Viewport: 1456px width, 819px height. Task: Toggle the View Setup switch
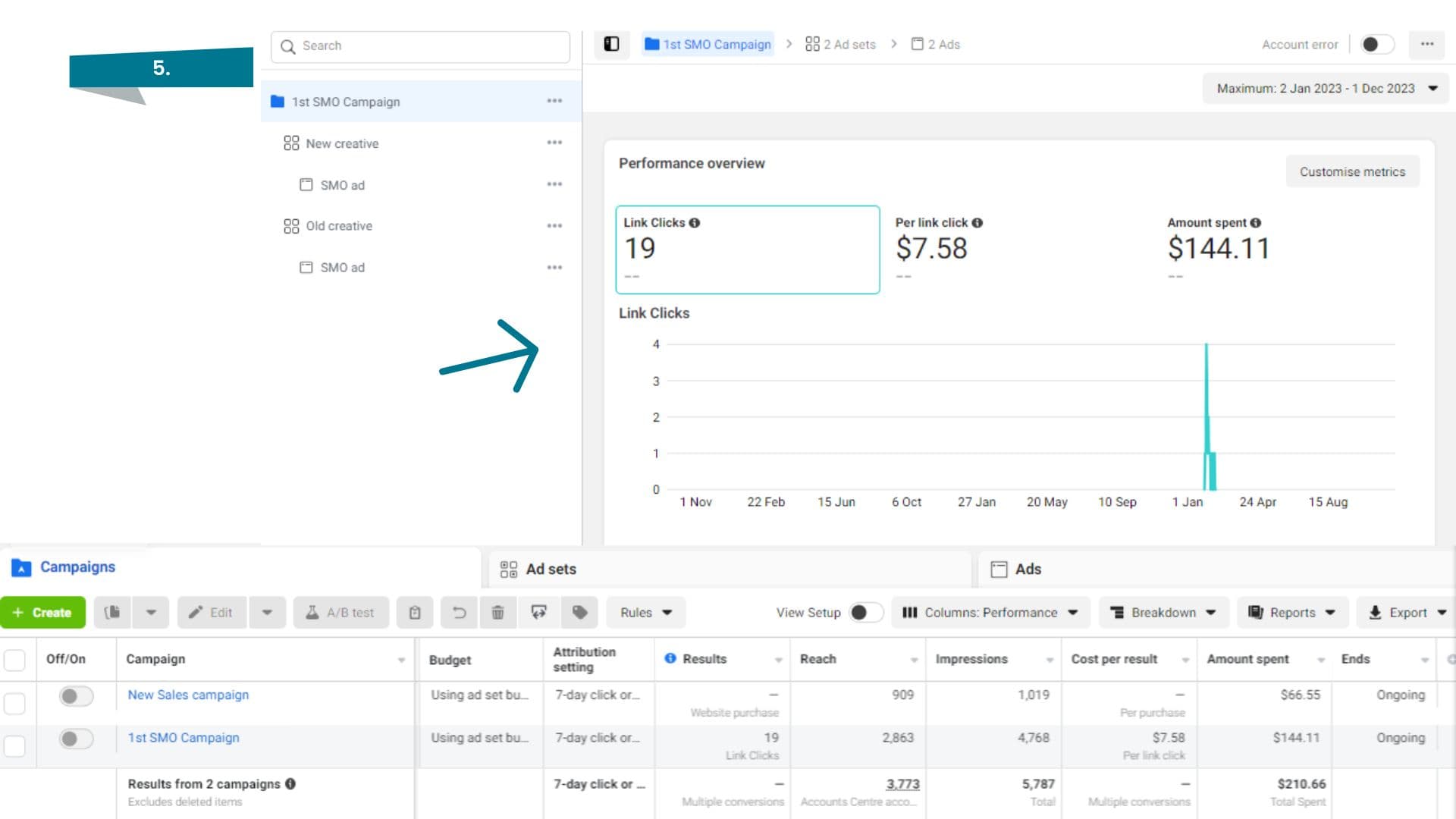pyautogui.click(x=865, y=612)
